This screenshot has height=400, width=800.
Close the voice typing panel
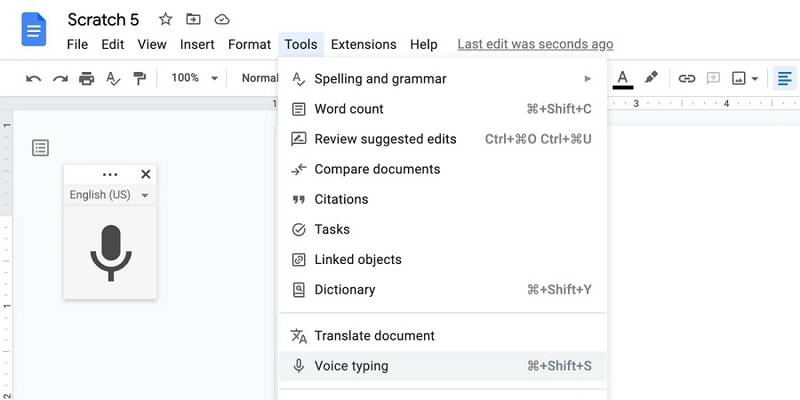click(x=145, y=174)
